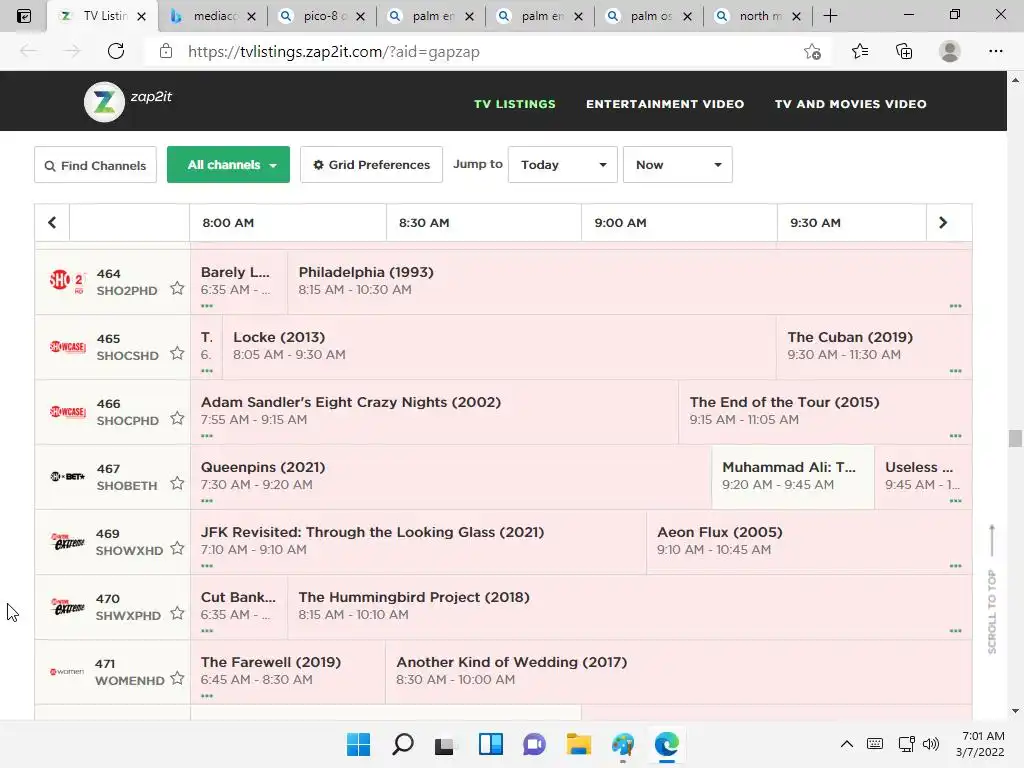Screen dimensions: 1024x768
Task: Favorite channel 469 SHOWXHD star
Action: tap(177, 548)
